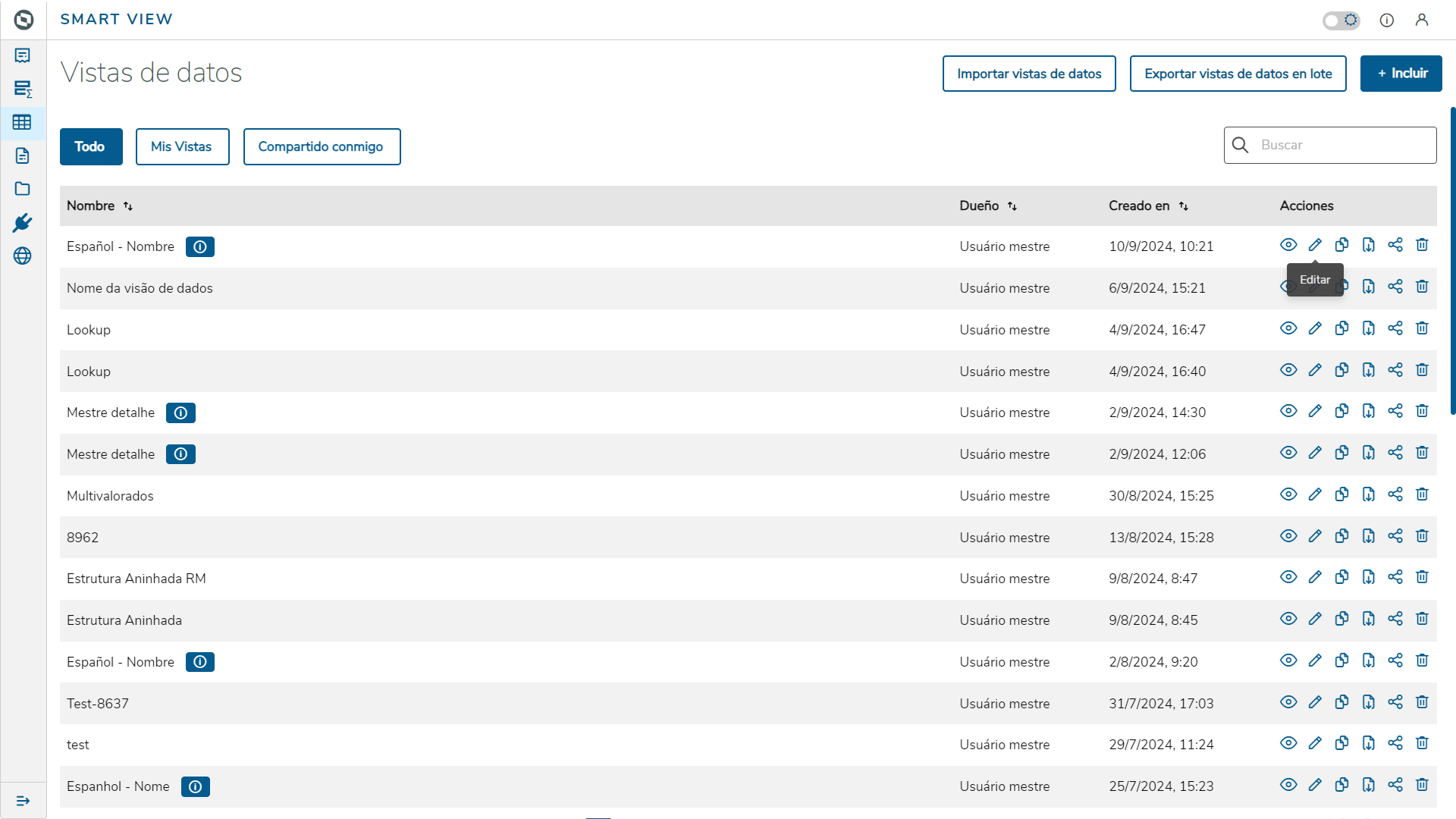Click Importar vistas de datos button
Image resolution: width=1456 pixels, height=819 pixels.
tap(1028, 74)
